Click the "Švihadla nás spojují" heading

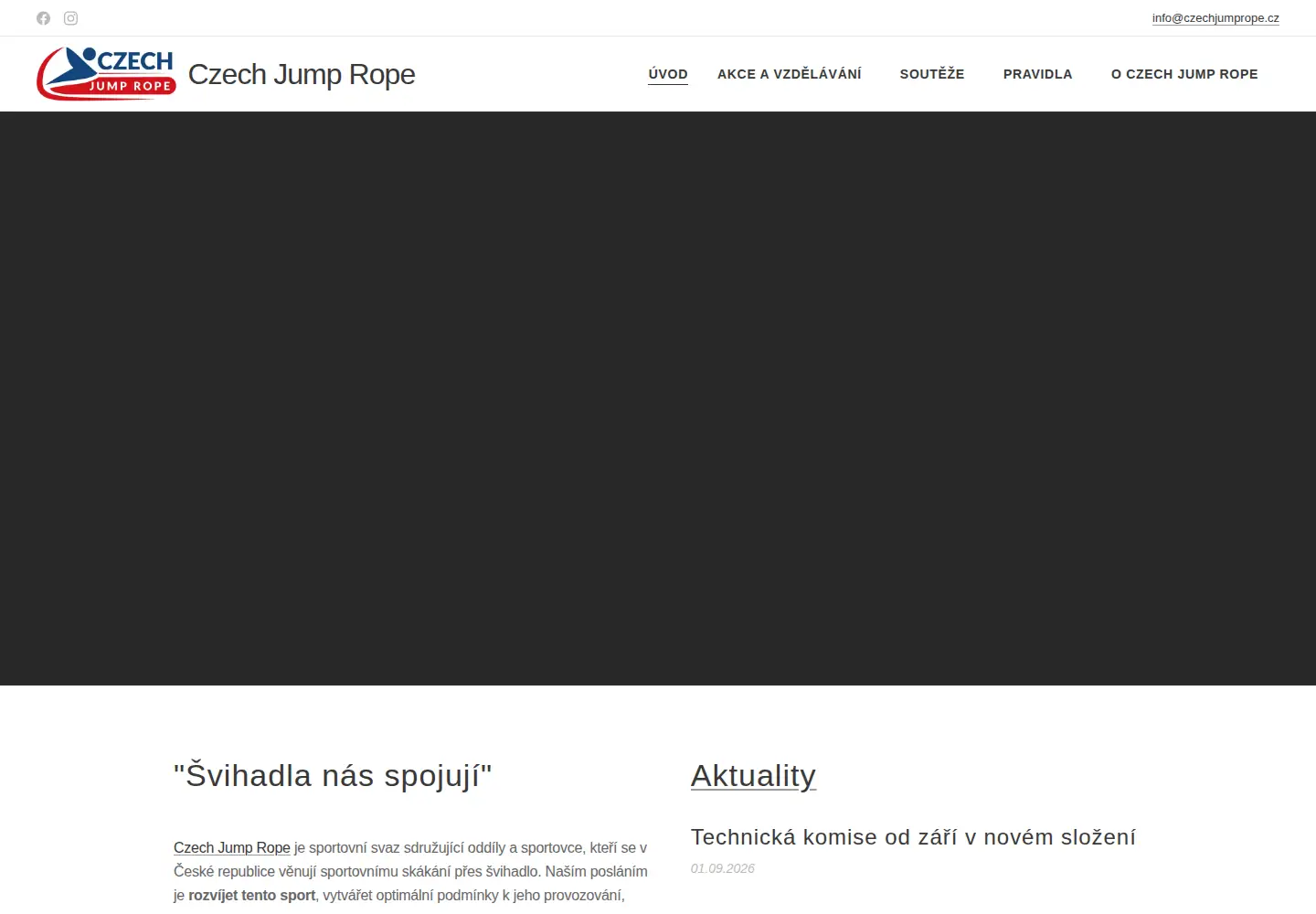(333, 775)
